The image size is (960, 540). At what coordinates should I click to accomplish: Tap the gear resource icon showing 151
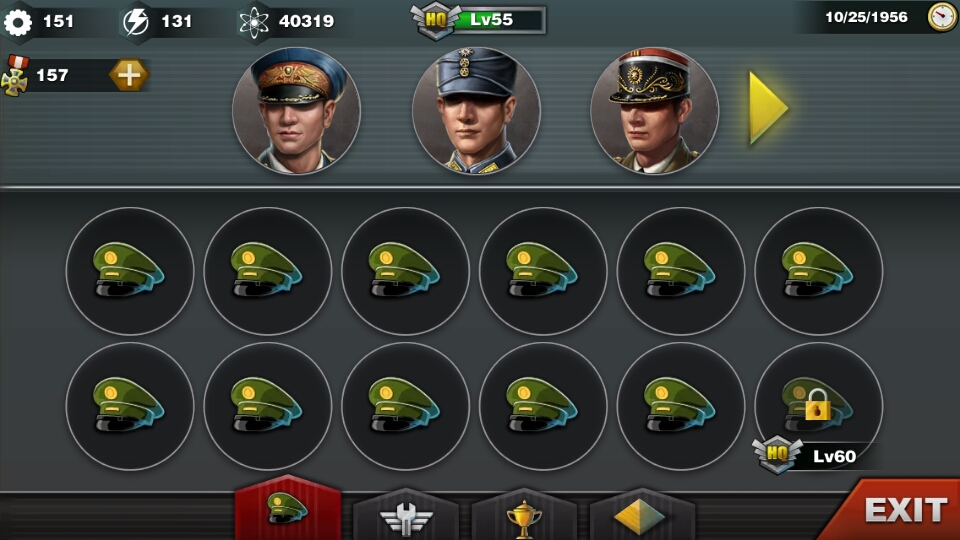pos(18,22)
